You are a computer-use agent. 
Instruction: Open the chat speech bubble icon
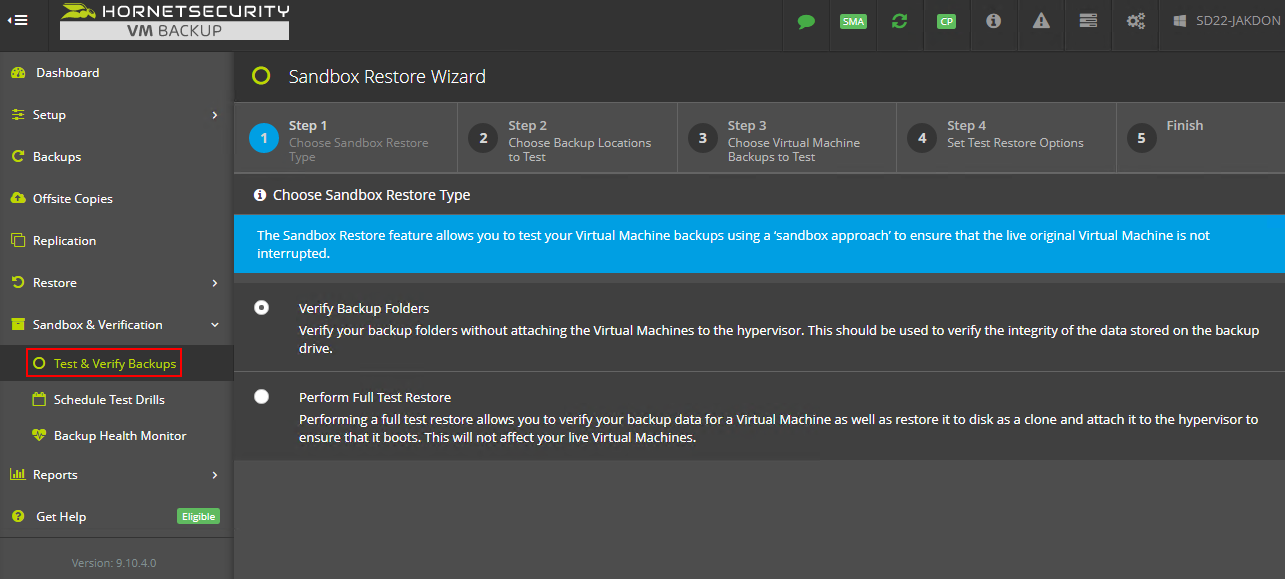806,21
